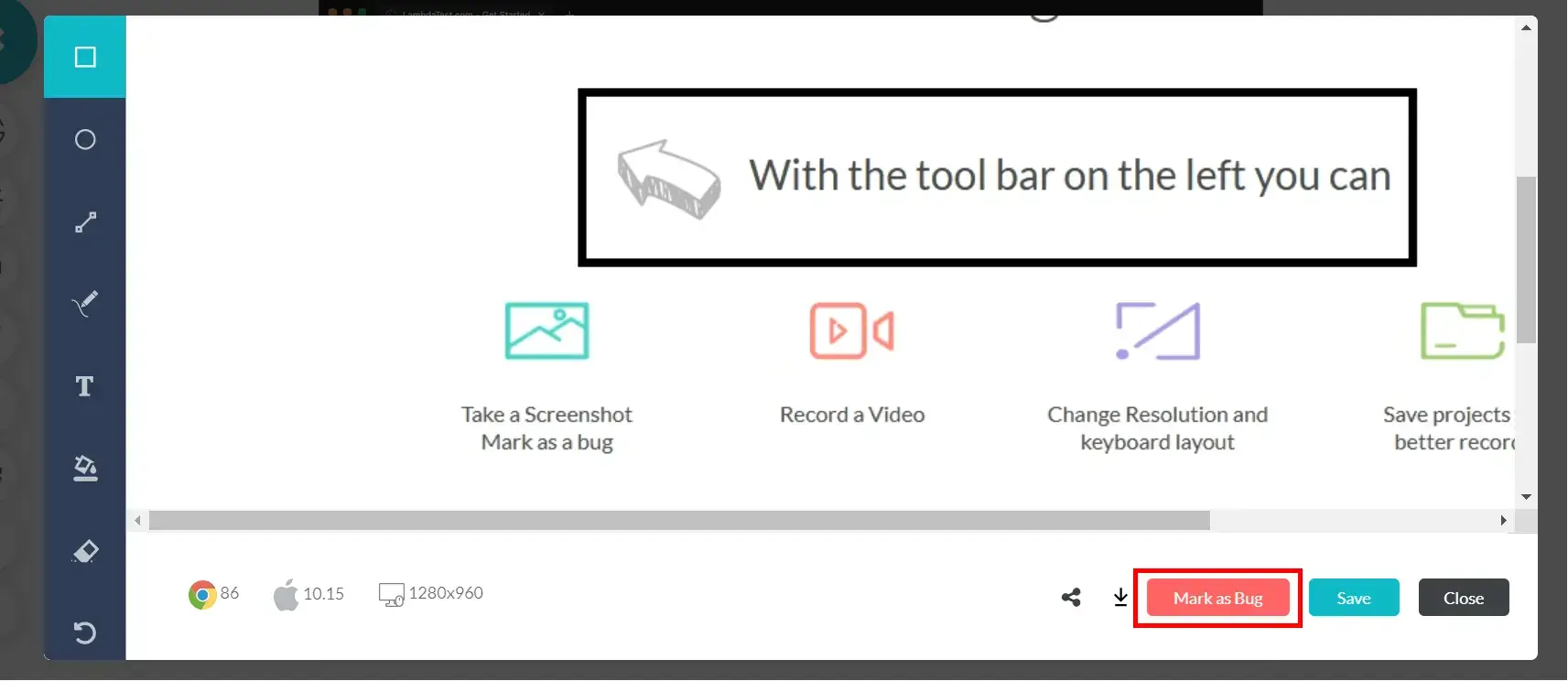Close the screenshot editor

pyautogui.click(x=1463, y=598)
